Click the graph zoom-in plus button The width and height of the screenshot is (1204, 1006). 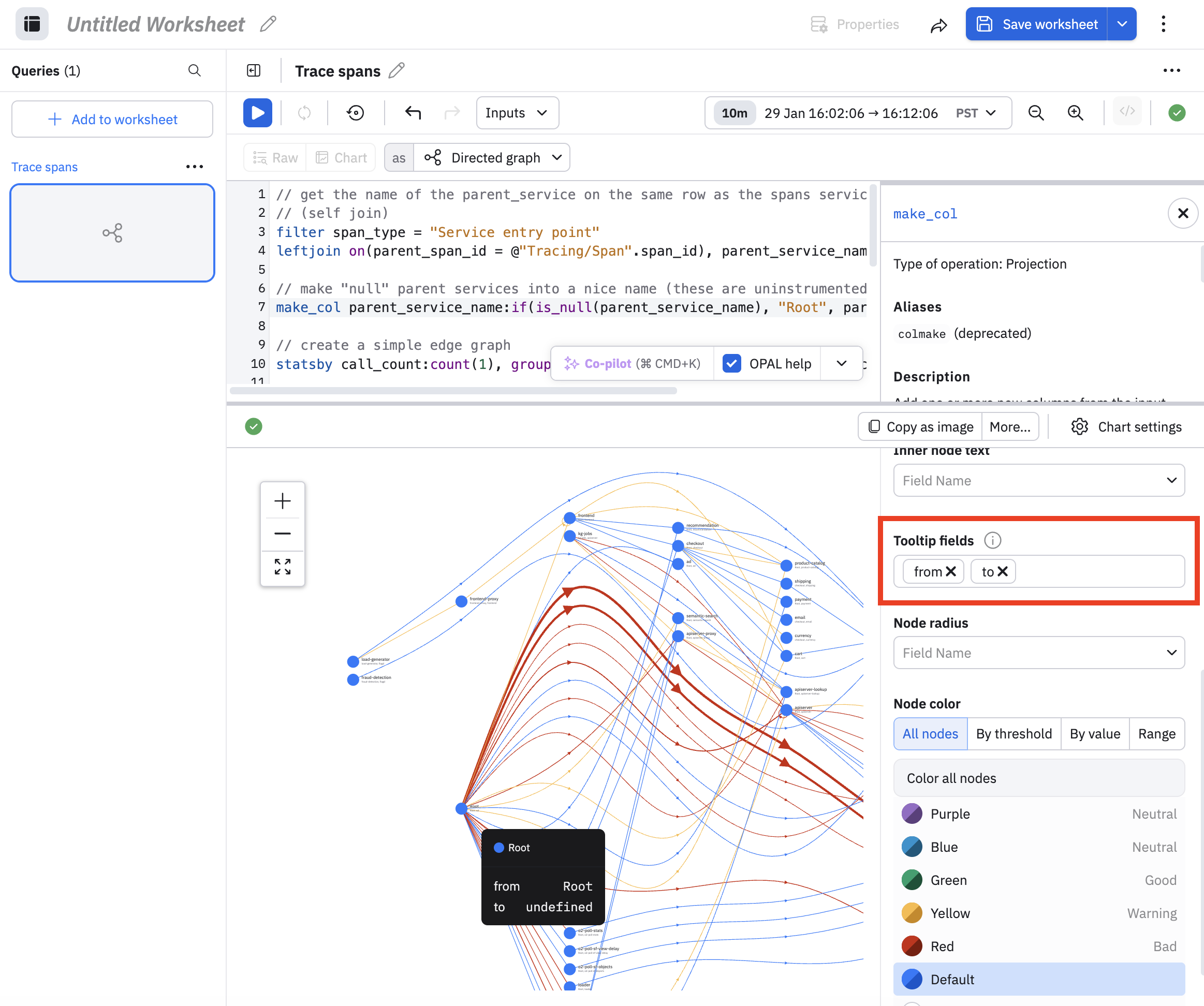(x=282, y=501)
